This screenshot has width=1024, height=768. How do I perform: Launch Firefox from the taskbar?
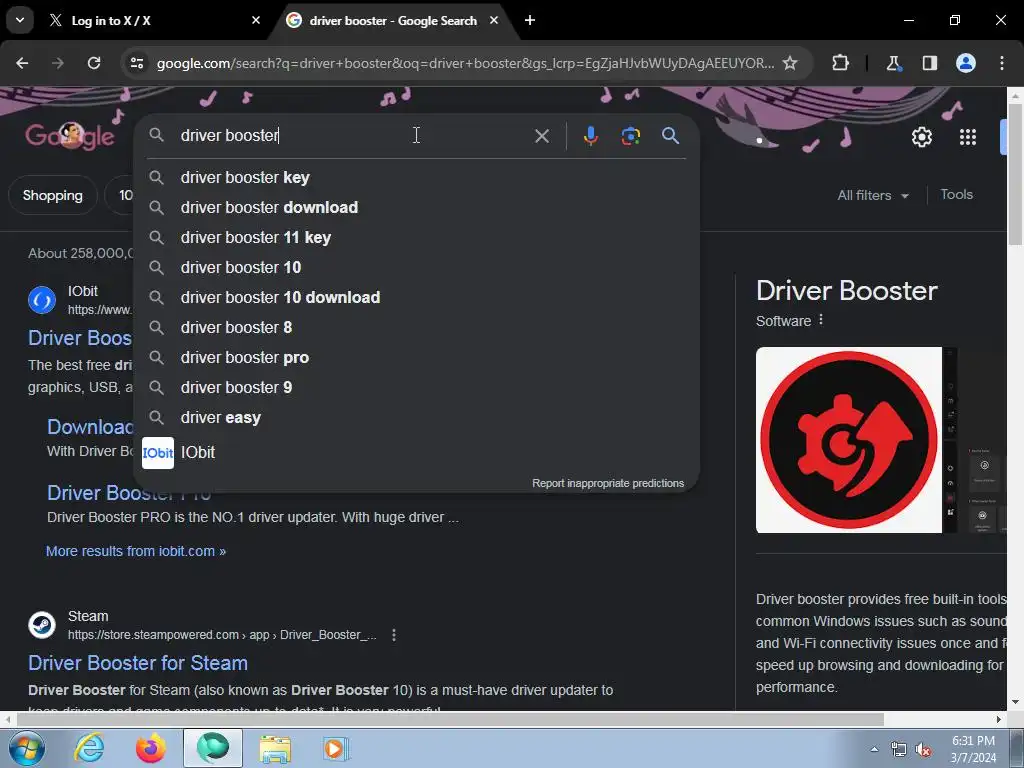151,748
